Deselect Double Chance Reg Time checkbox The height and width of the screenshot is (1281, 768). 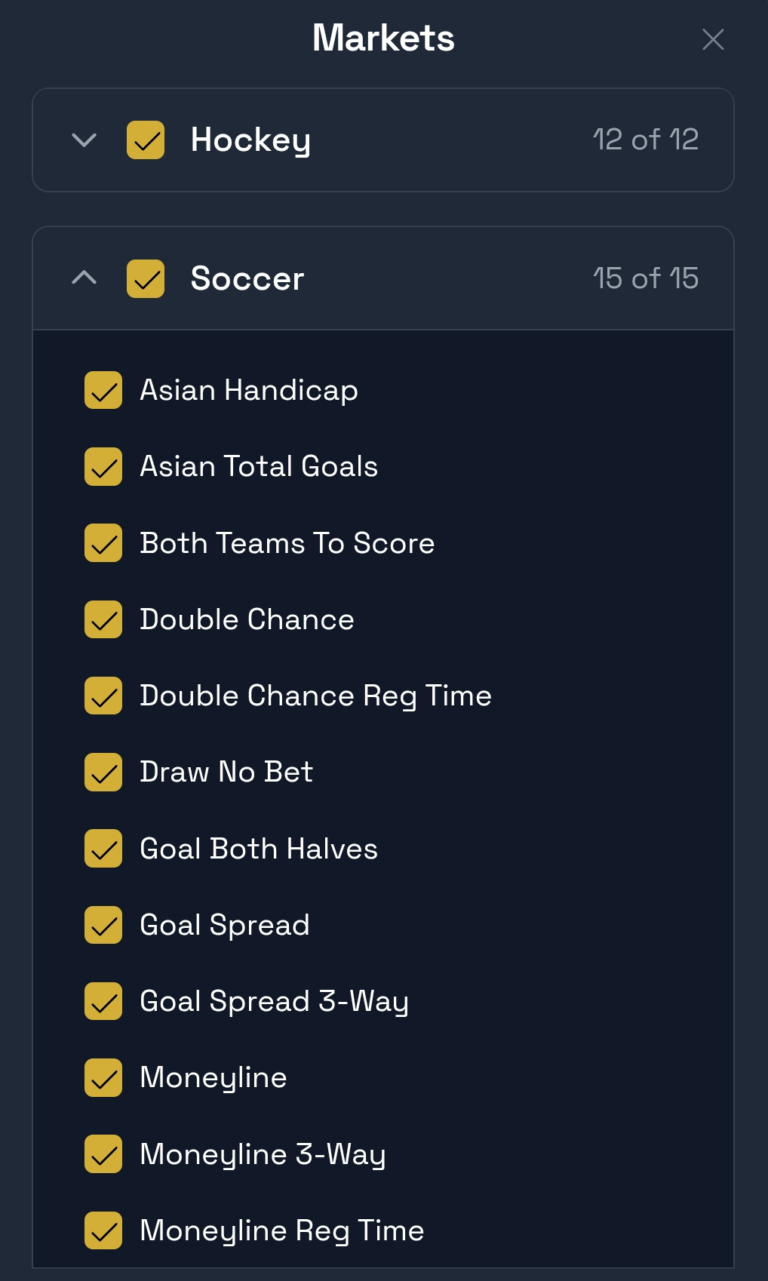point(103,696)
